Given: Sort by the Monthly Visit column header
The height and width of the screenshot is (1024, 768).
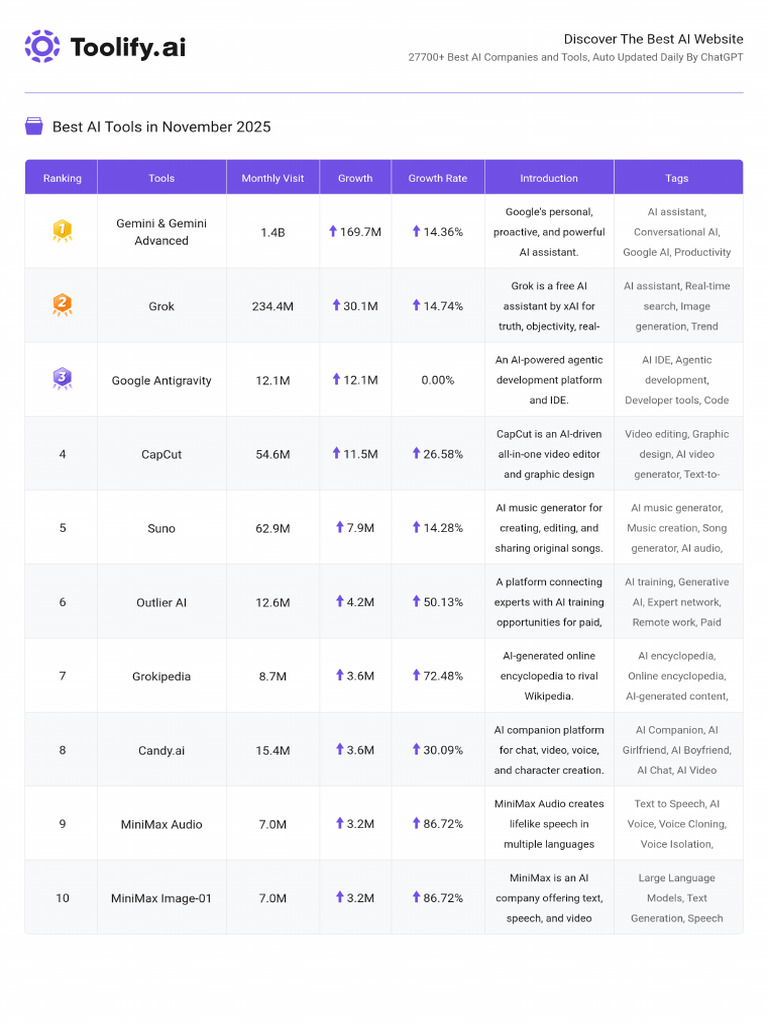Looking at the screenshot, I should click(272, 178).
